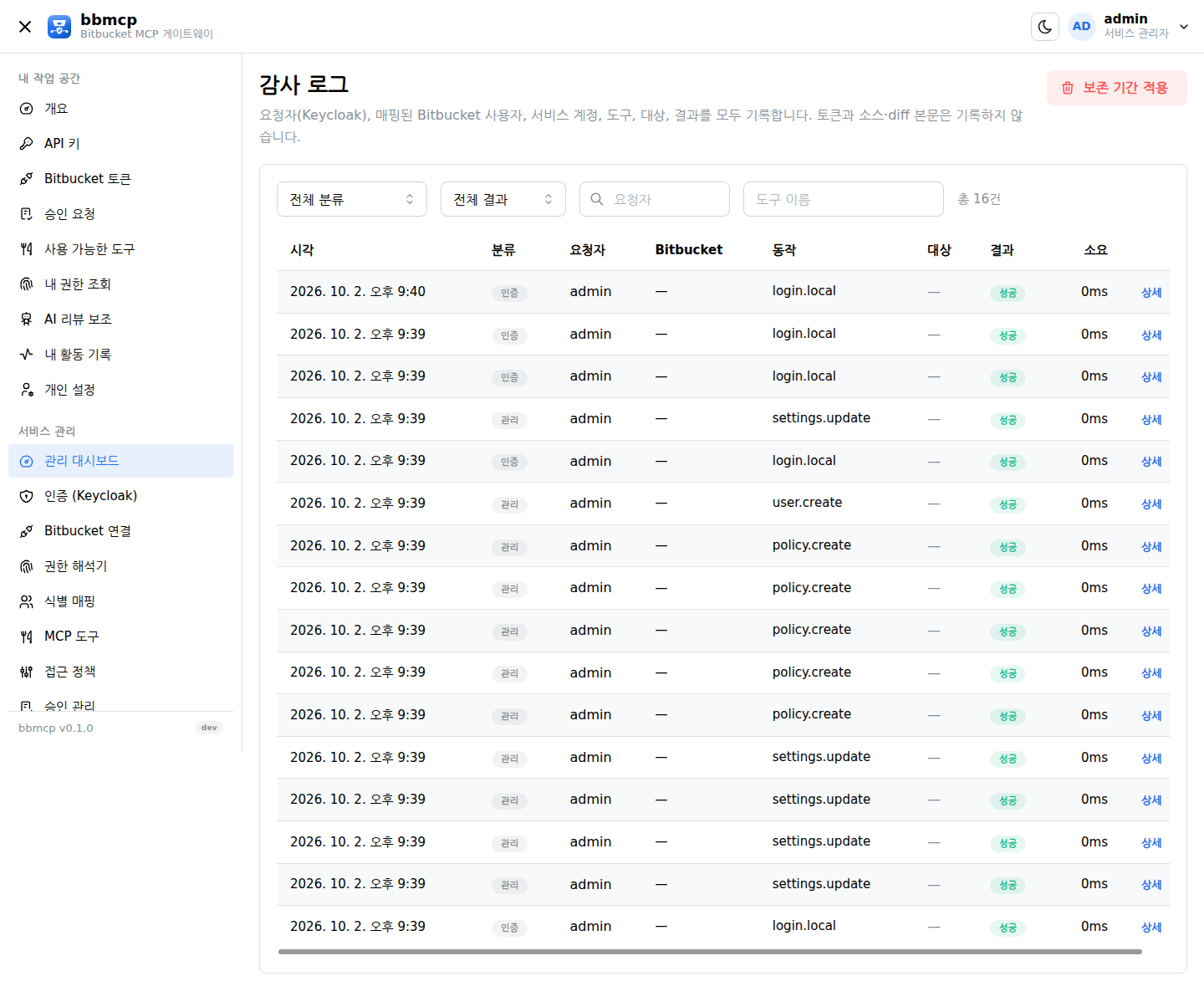Close the sidebar with the X icon
The height and width of the screenshot is (1007, 1204).
25,27
